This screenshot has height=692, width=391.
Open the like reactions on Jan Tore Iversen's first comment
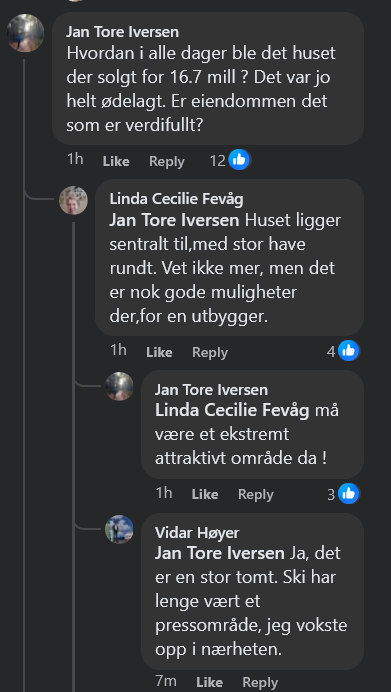tap(229, 160)
